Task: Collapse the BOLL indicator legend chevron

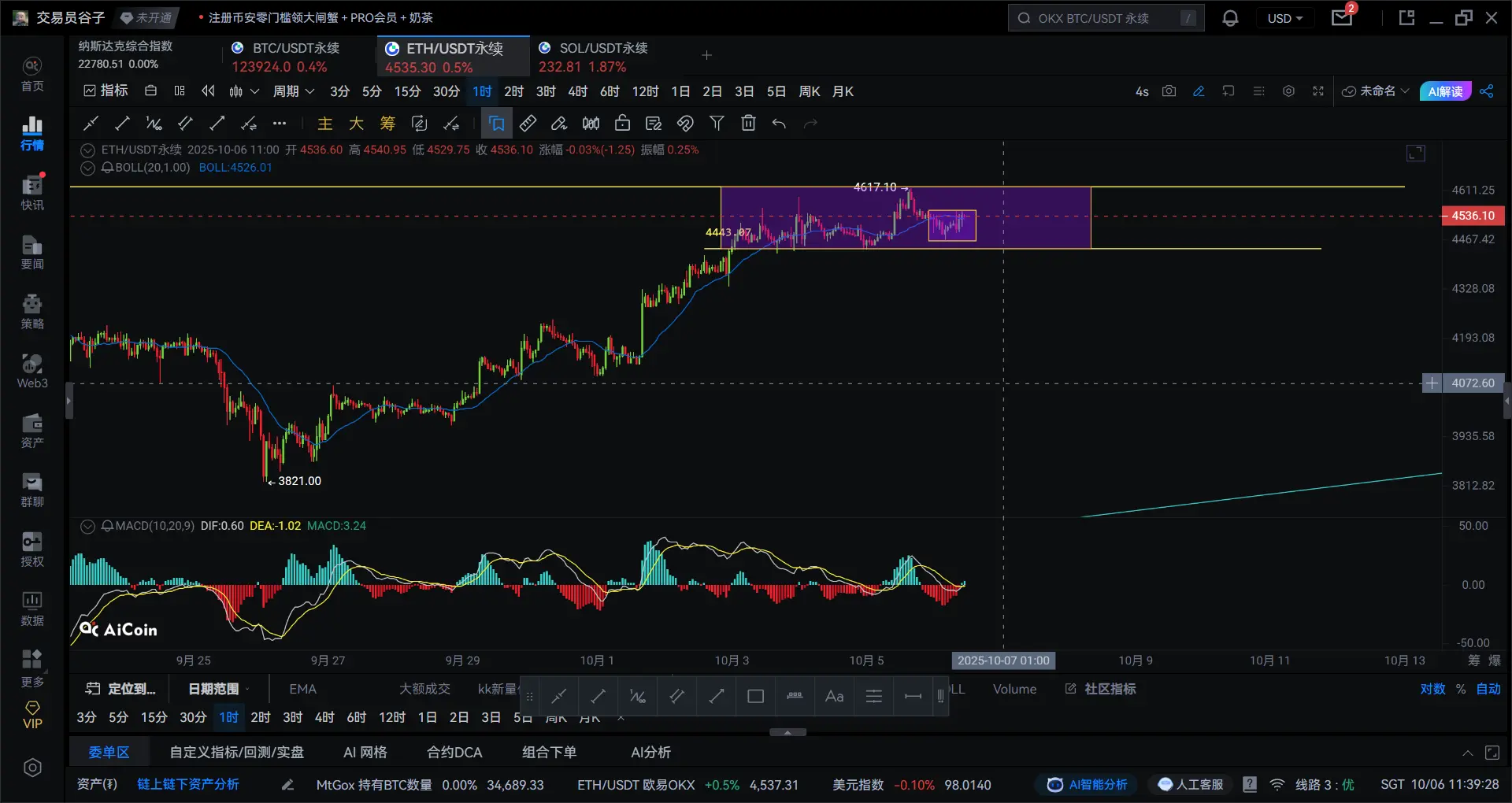Action: [87, 168]
